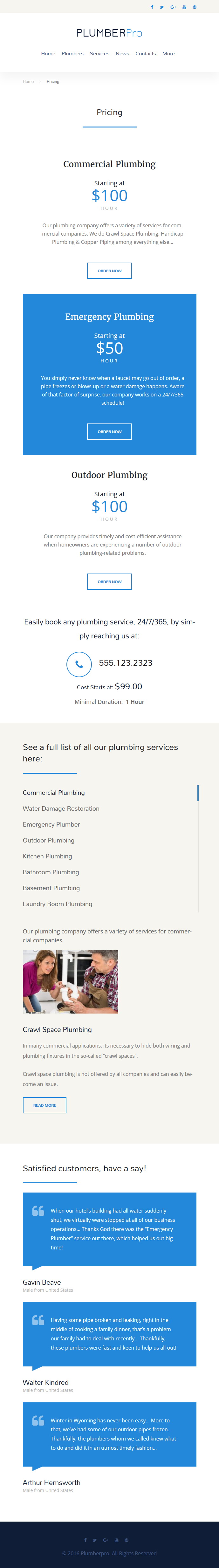Viewport: 219px width, 1568px height.
Task: Open the Pinterest icon in the top bar
Action: (195, 7)
